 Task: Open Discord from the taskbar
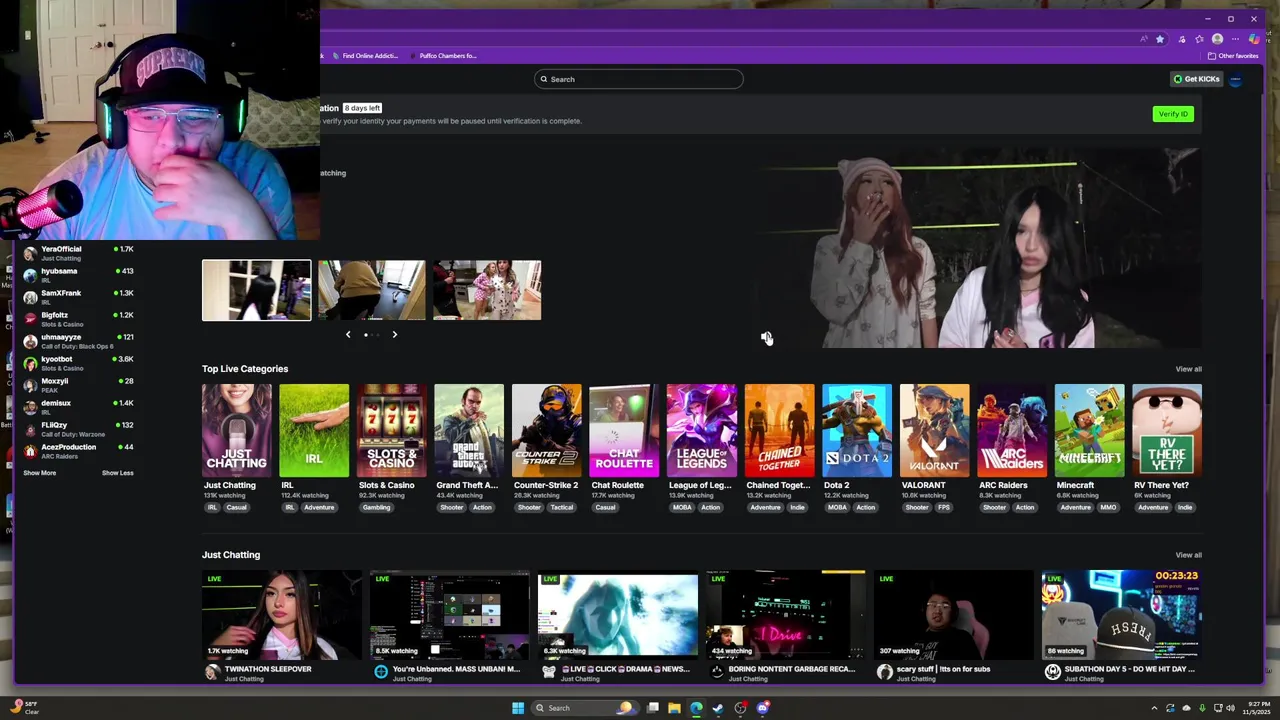click(763, 708)
